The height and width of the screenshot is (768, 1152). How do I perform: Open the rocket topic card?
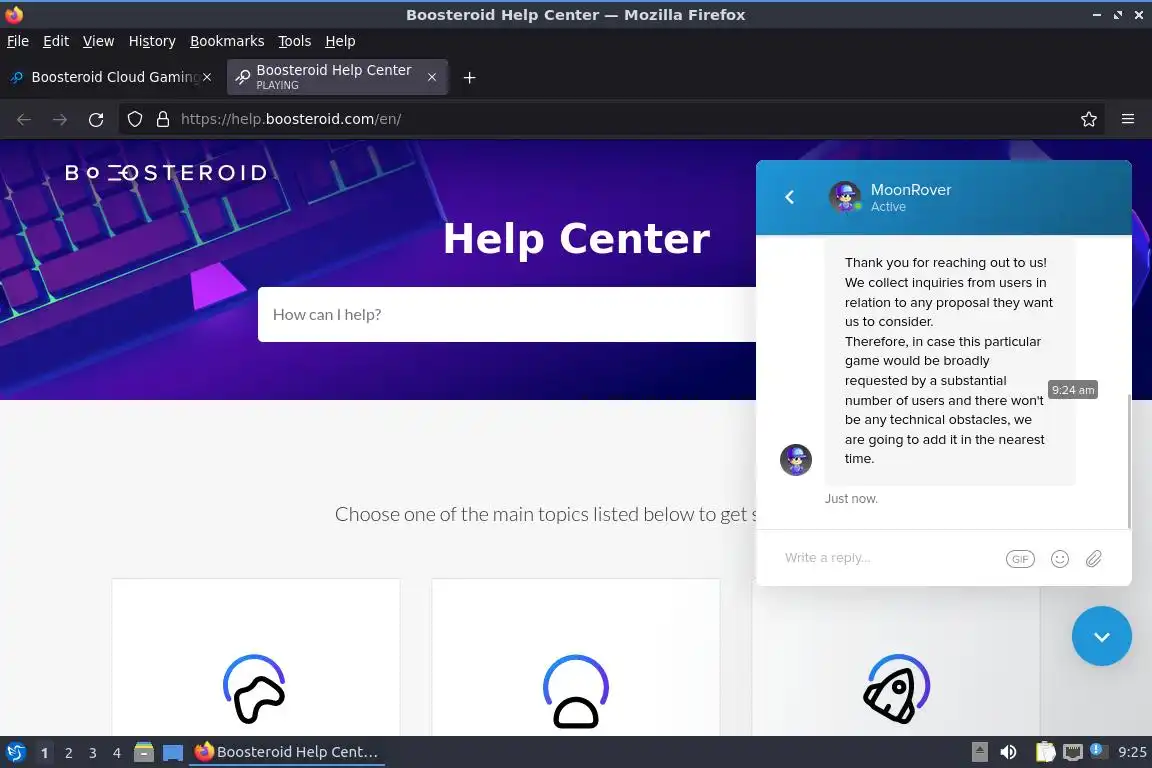tap(896, 661)
